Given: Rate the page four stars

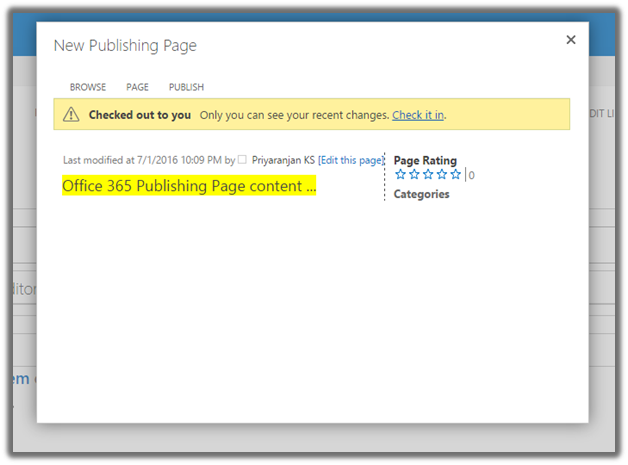Looking at the screenshot, I should click(x=442, y=174).
